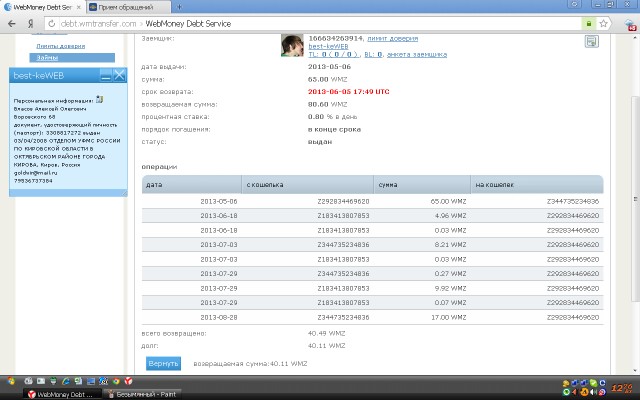Switch to the Безымянный - Paint taskbar window
640x400 pixels.
tap(142, 394)
